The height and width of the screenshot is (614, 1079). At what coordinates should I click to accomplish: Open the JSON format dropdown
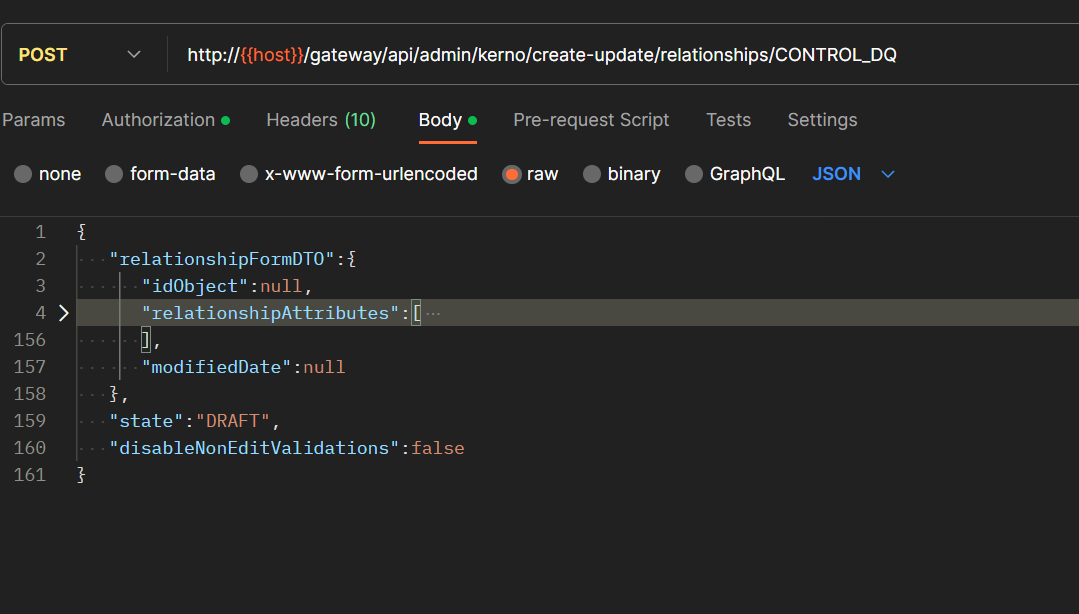coord(852,174)
